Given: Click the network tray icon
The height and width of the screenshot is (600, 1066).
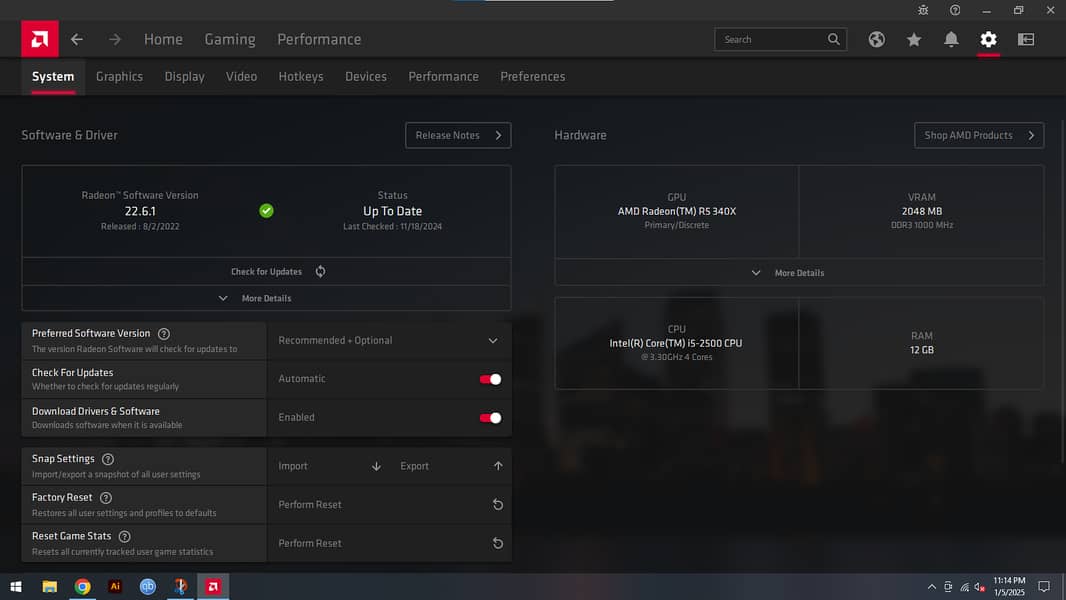Looking at the screenshot, I should coord(964,587).
